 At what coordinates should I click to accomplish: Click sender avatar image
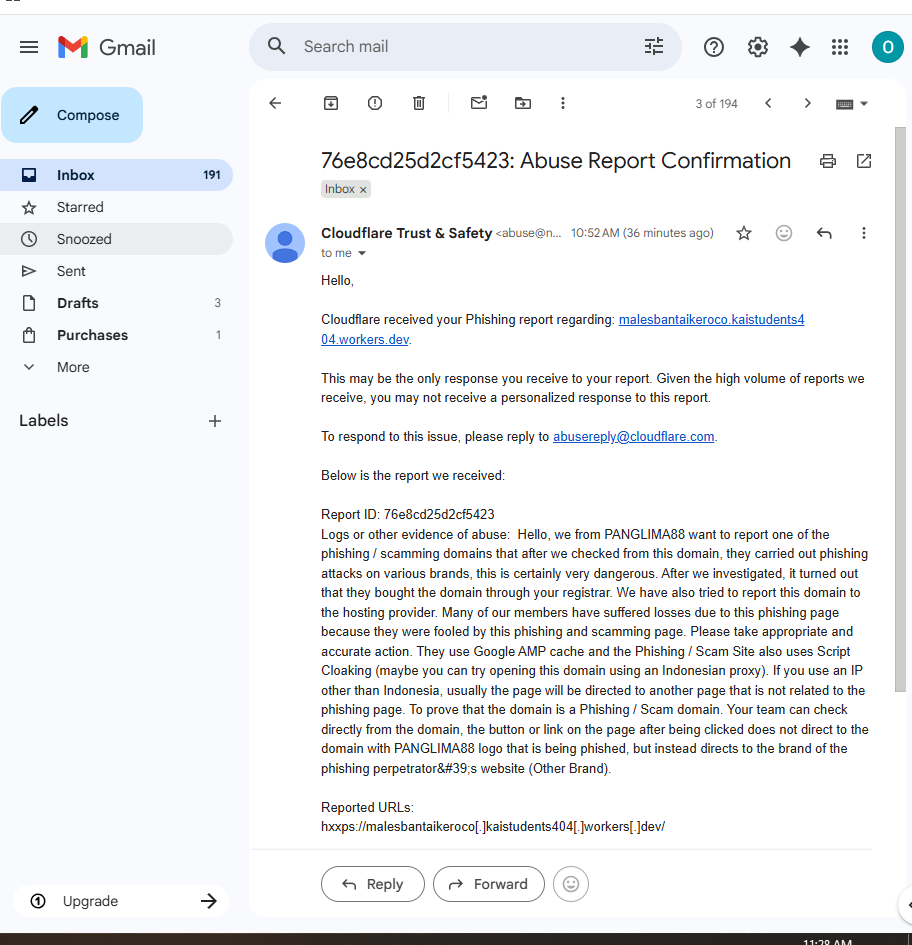coord(285,243)
